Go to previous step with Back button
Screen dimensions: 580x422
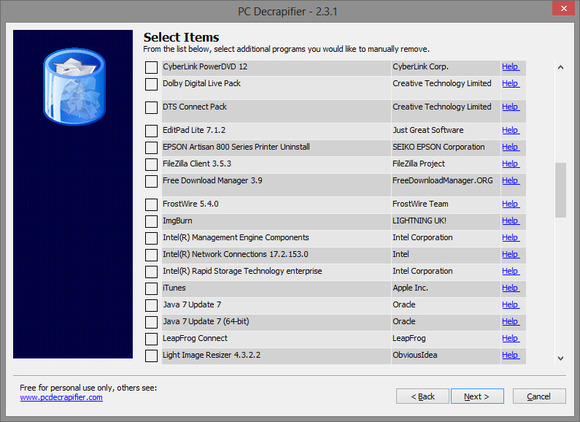point(422,396)
